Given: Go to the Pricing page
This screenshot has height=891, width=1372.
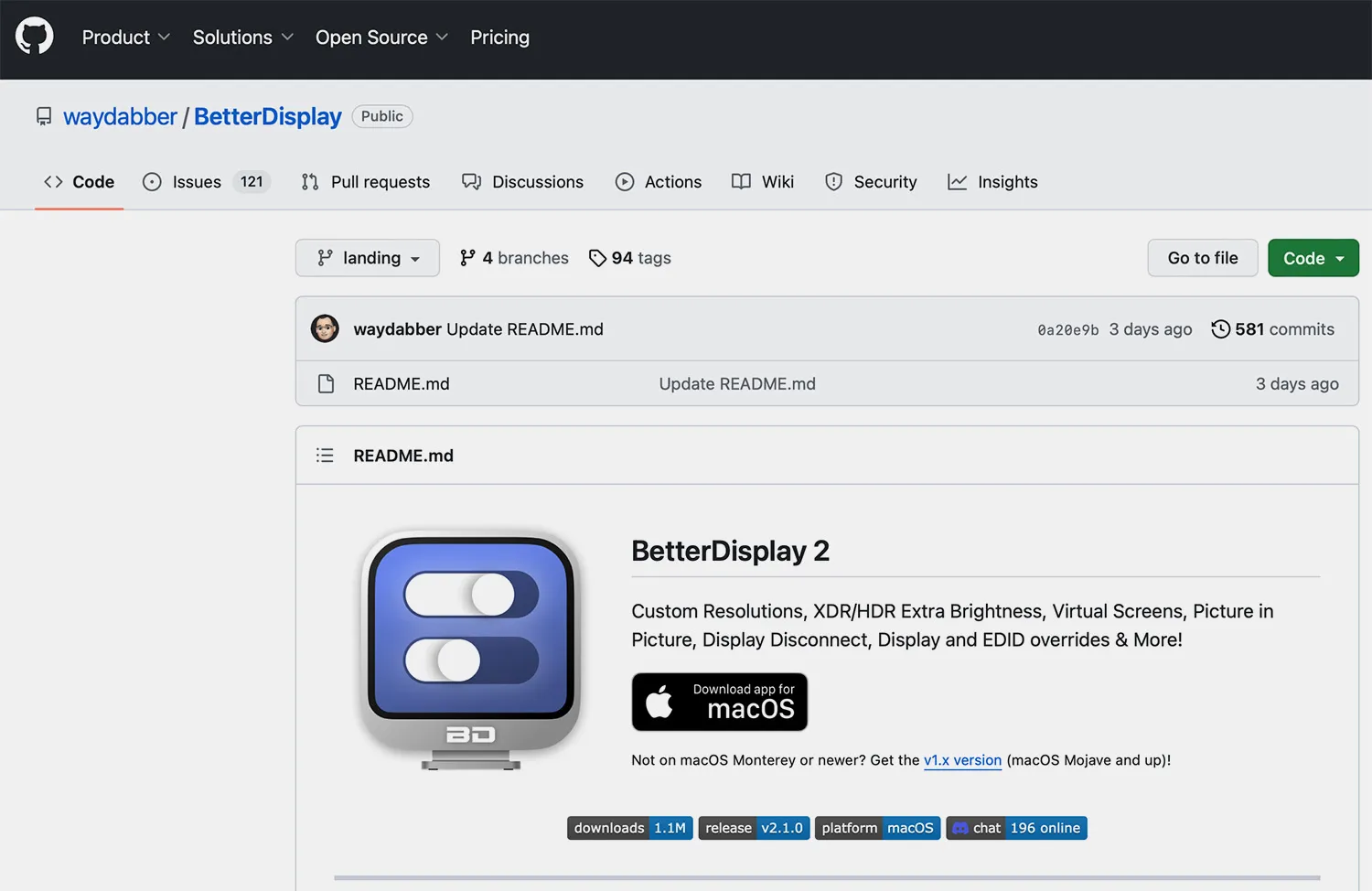Looking at the screenshot, I should click(499, 38).
